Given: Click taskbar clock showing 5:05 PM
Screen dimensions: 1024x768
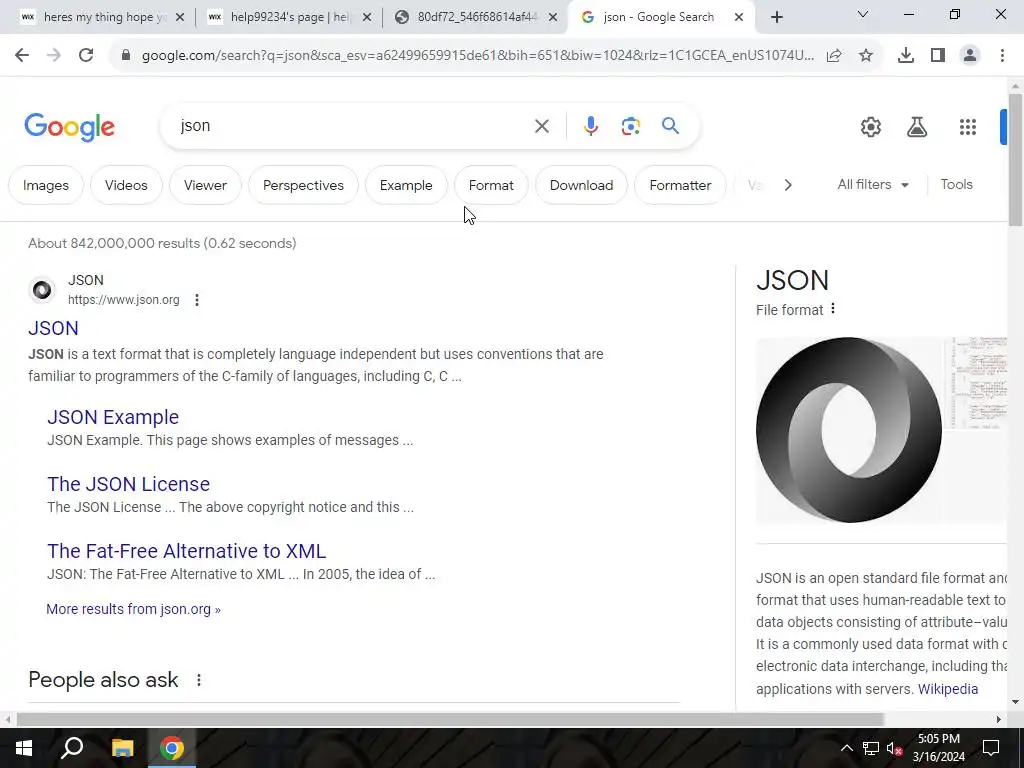Looking at the screenshot, I should [938, 748].
